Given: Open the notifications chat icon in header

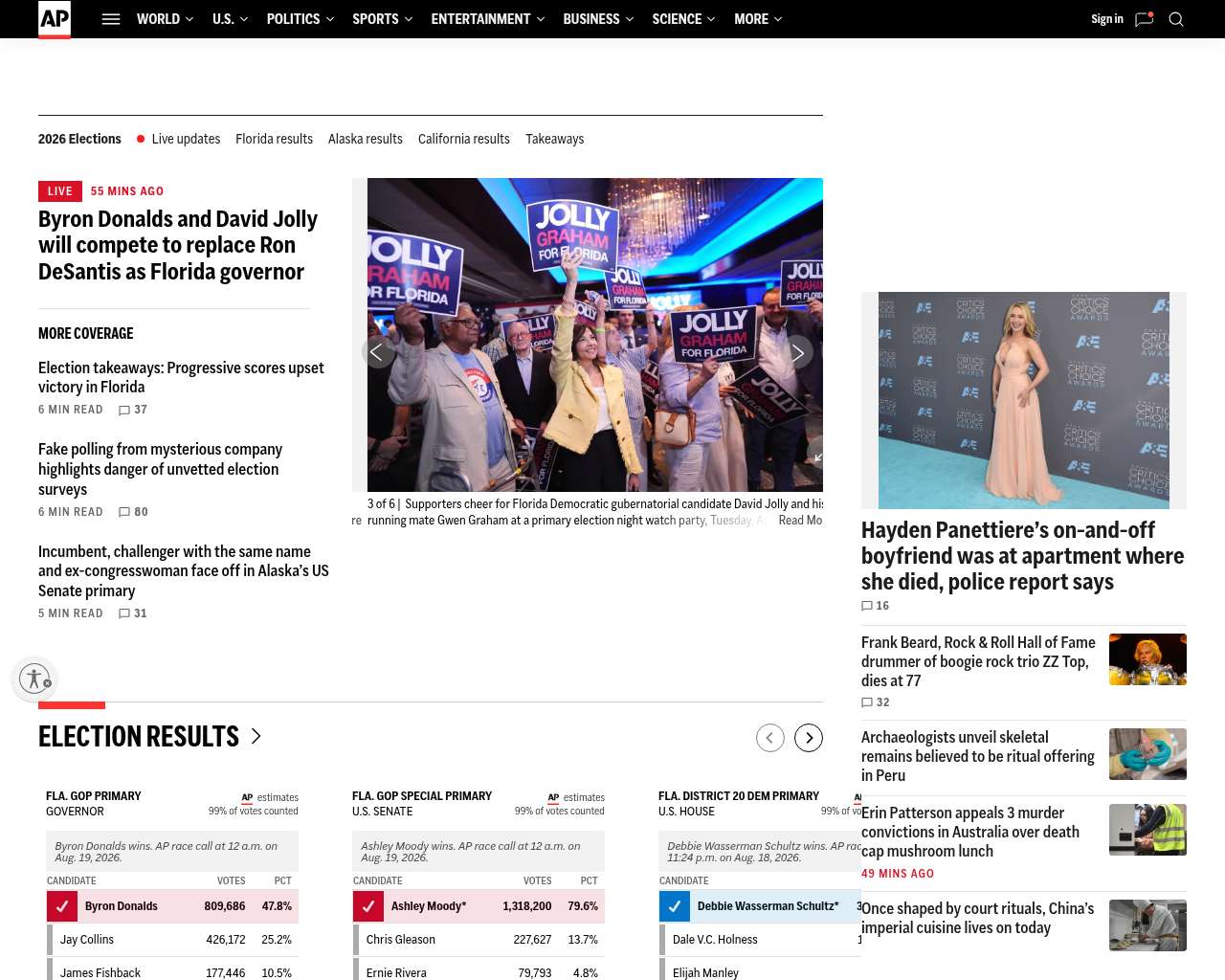Looking at the screenshot, I should click(x=1144, y=19).
